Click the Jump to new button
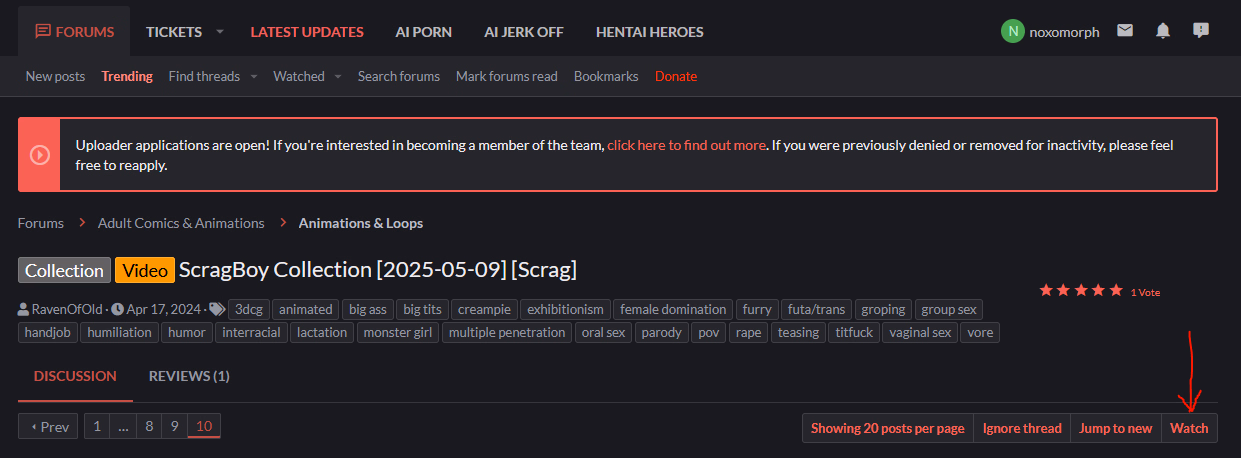1241x458 pixels. coord(1116,428)
